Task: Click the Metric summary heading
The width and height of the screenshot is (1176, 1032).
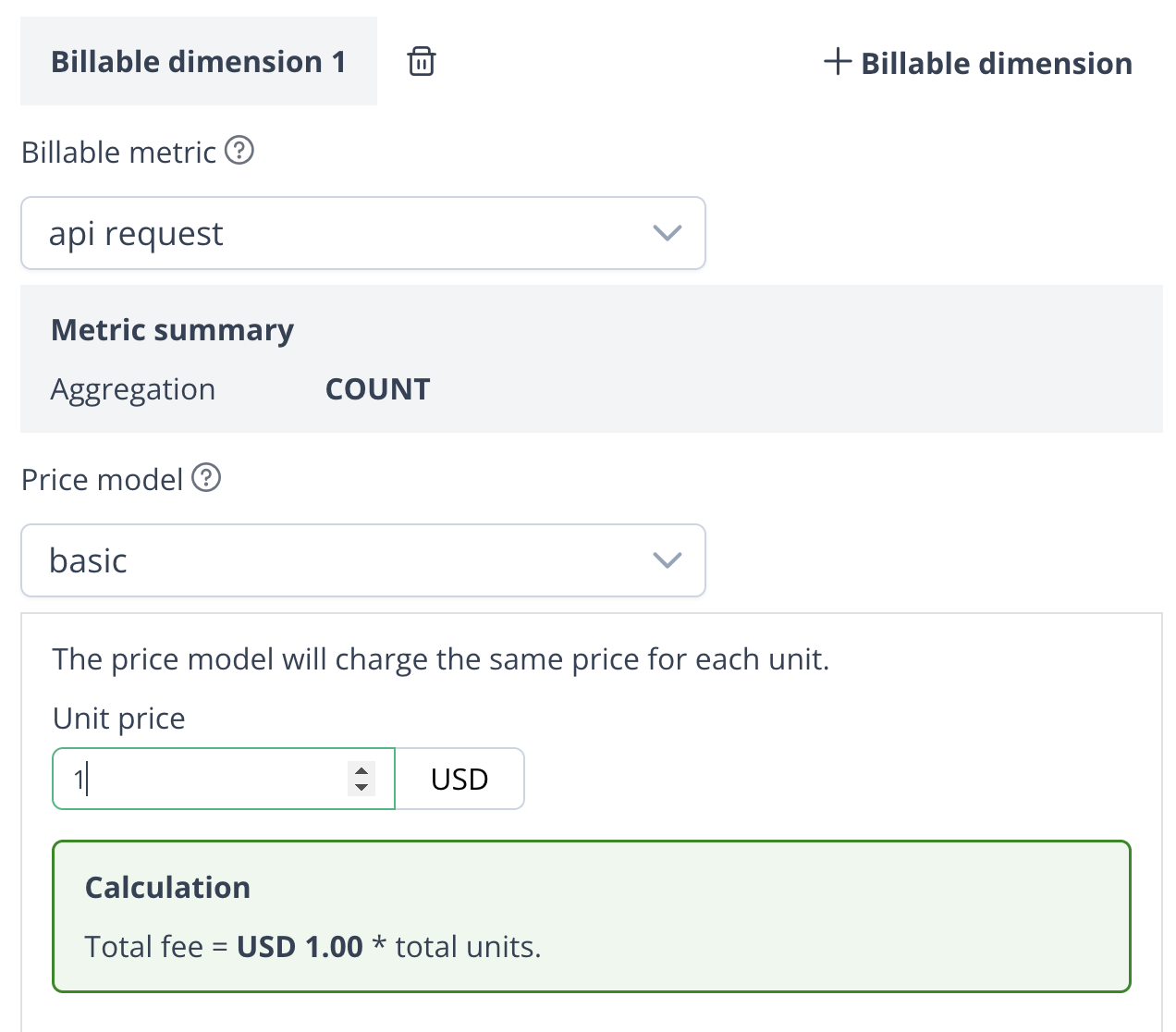Action: [x=172, y=330]
